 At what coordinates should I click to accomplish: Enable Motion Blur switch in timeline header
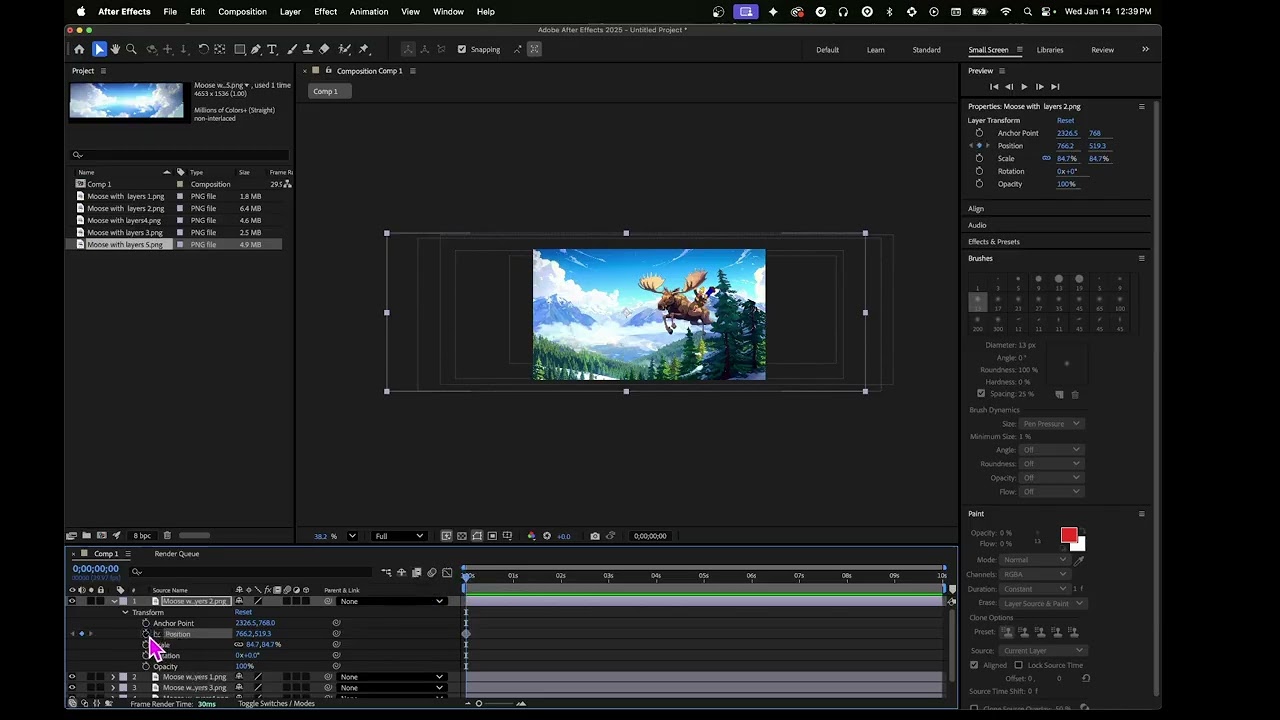coord(432,573)
